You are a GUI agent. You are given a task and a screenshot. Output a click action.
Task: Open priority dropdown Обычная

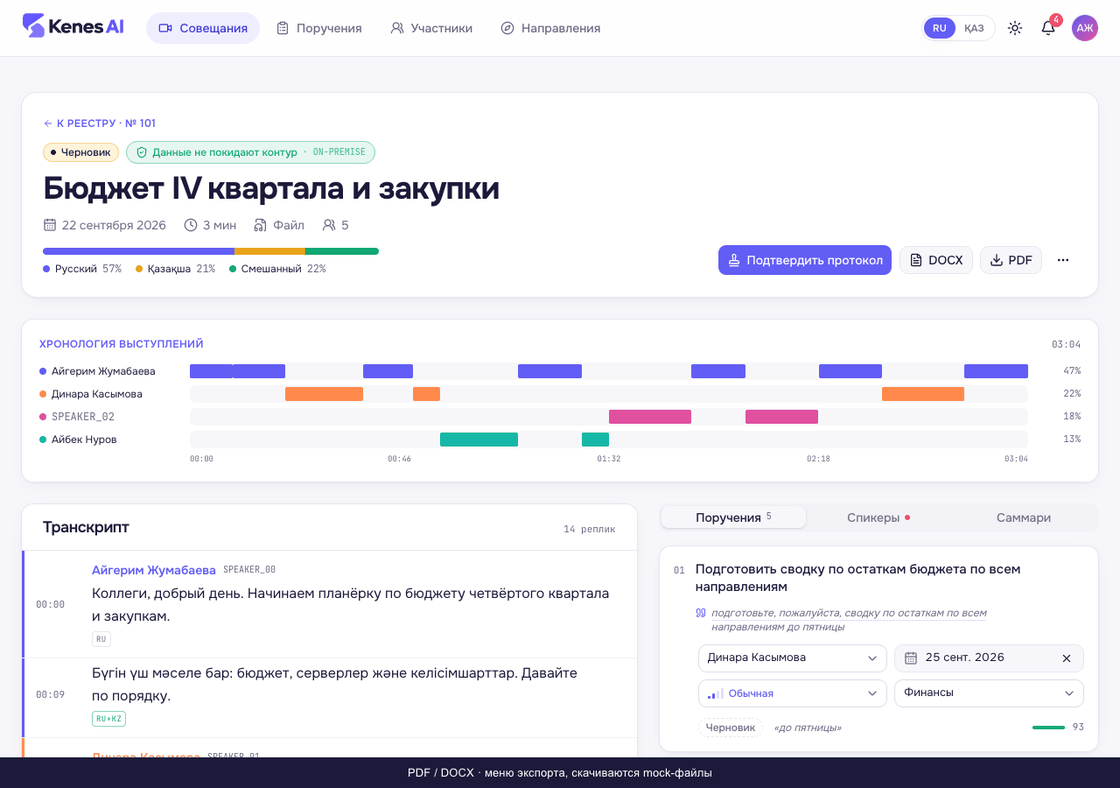point(792,693)
